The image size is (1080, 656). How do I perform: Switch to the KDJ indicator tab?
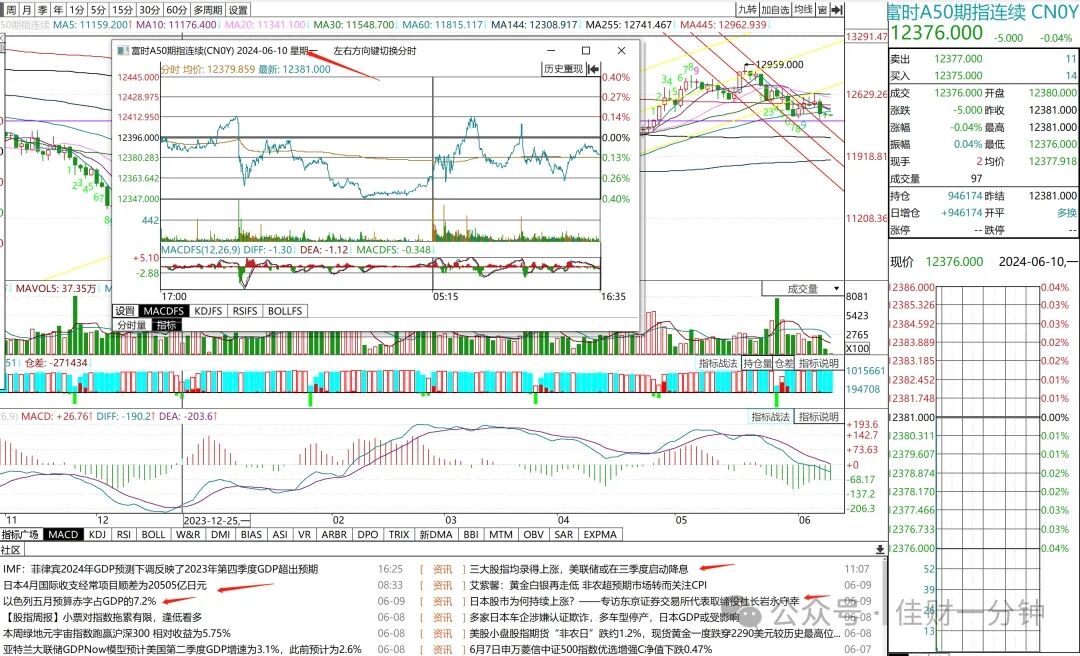point(98,534)
